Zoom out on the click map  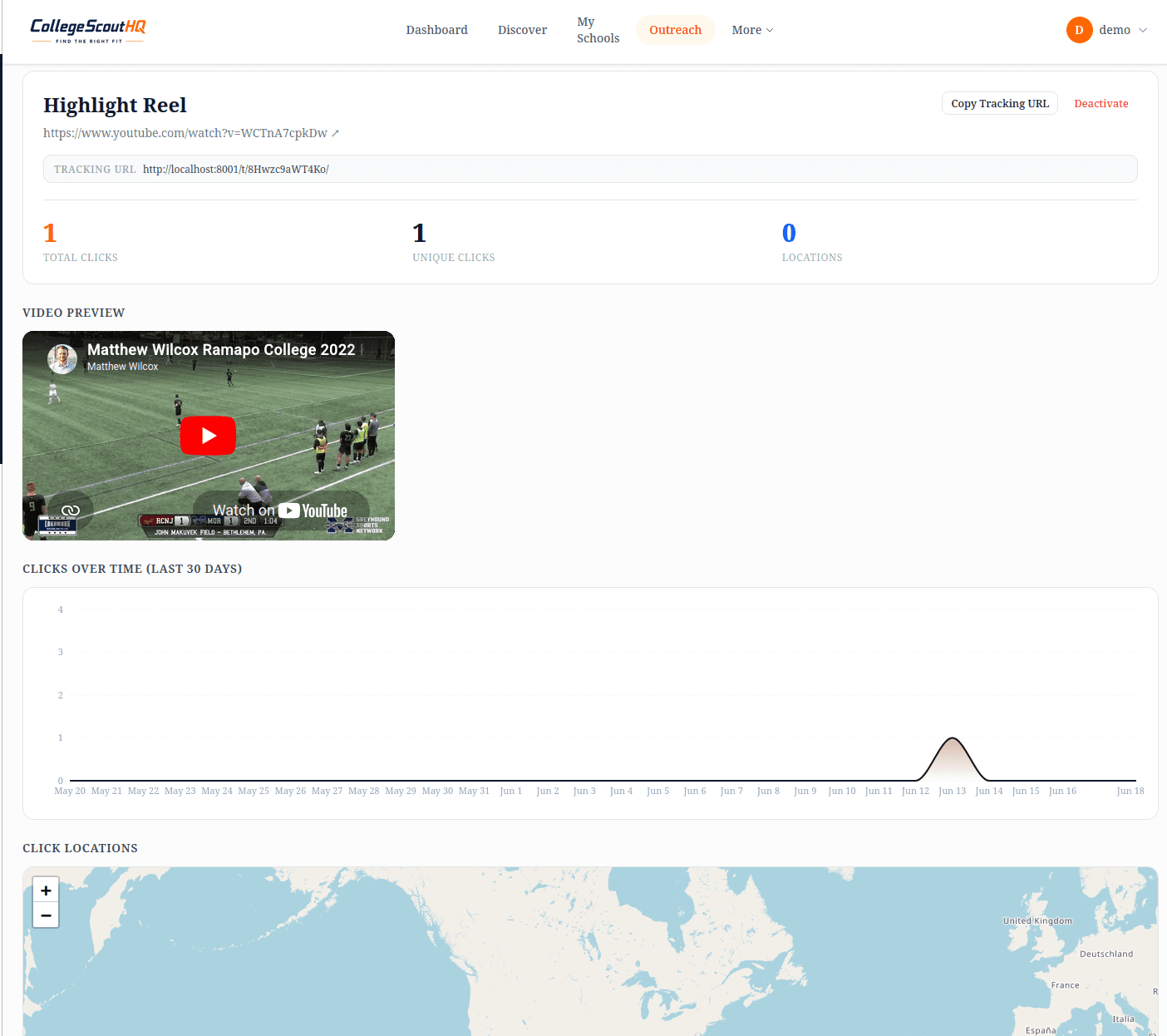point(46,915)
